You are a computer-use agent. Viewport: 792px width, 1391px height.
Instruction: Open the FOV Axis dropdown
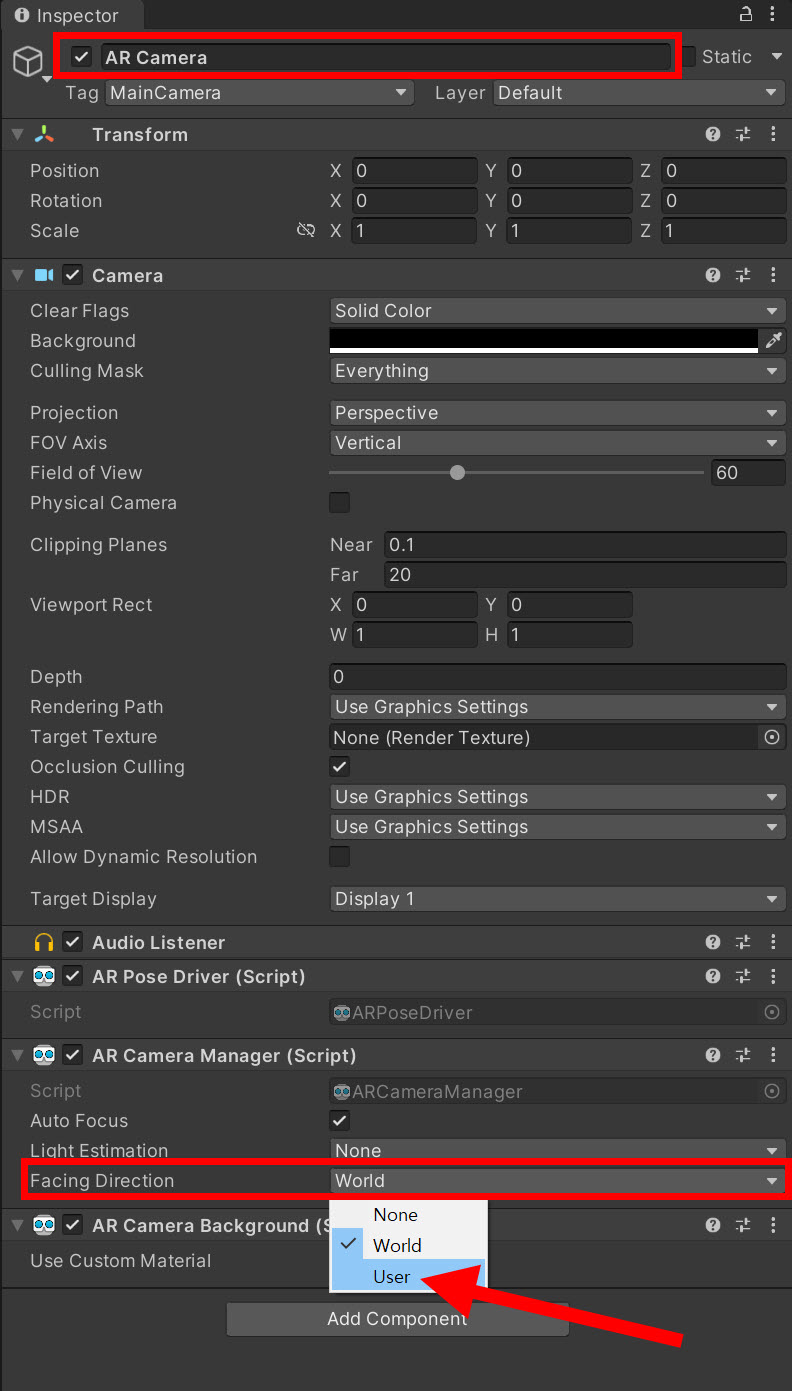(558, 443)
